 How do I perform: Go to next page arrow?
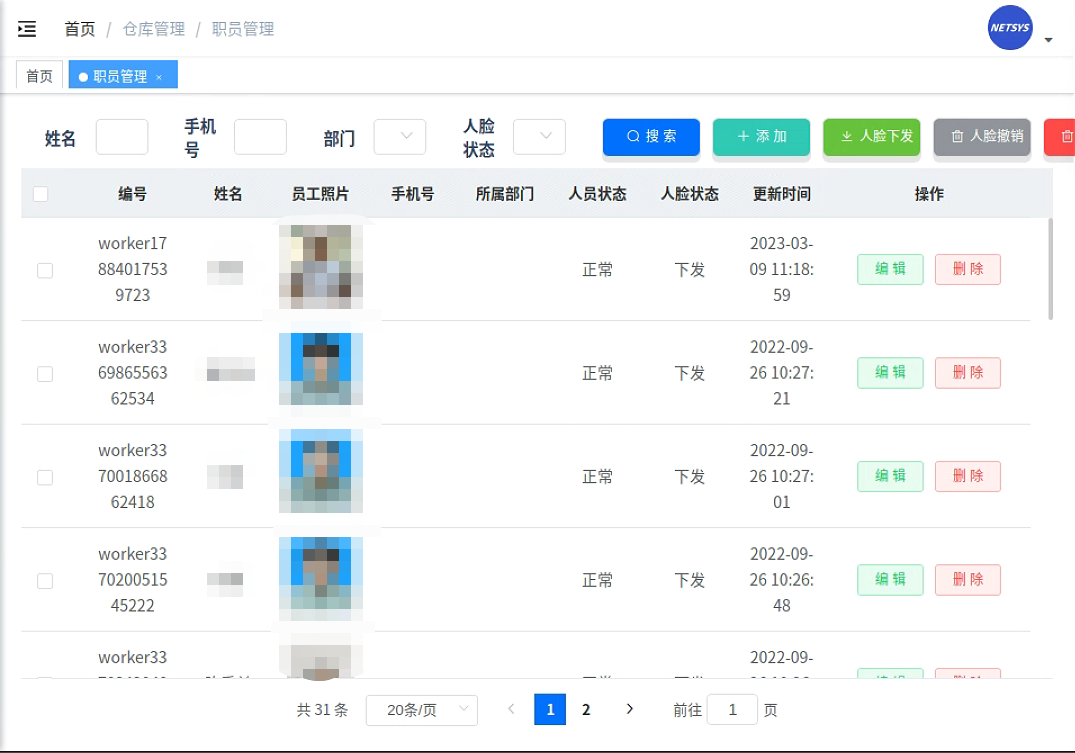click(629, 709)
